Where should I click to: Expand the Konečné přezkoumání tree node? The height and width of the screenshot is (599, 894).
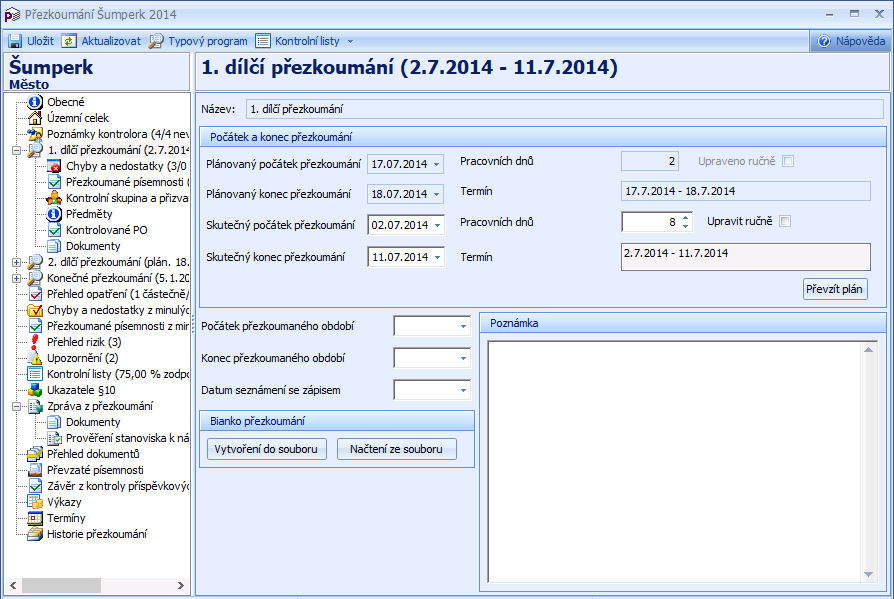tap(17, 278)
